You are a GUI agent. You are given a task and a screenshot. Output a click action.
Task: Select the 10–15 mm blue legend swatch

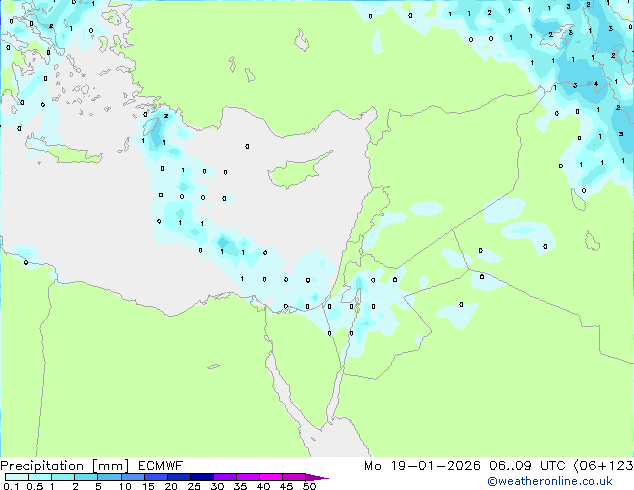point(132,477)
